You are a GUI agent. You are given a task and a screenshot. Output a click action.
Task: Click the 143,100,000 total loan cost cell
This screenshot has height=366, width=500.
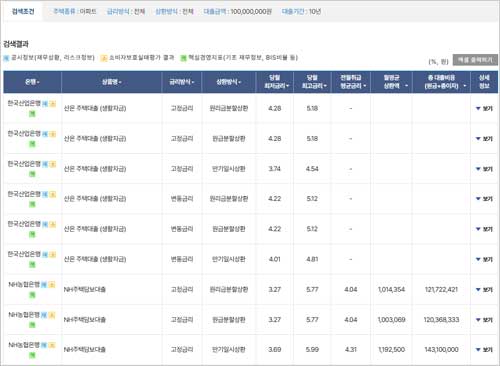[441, 350]
